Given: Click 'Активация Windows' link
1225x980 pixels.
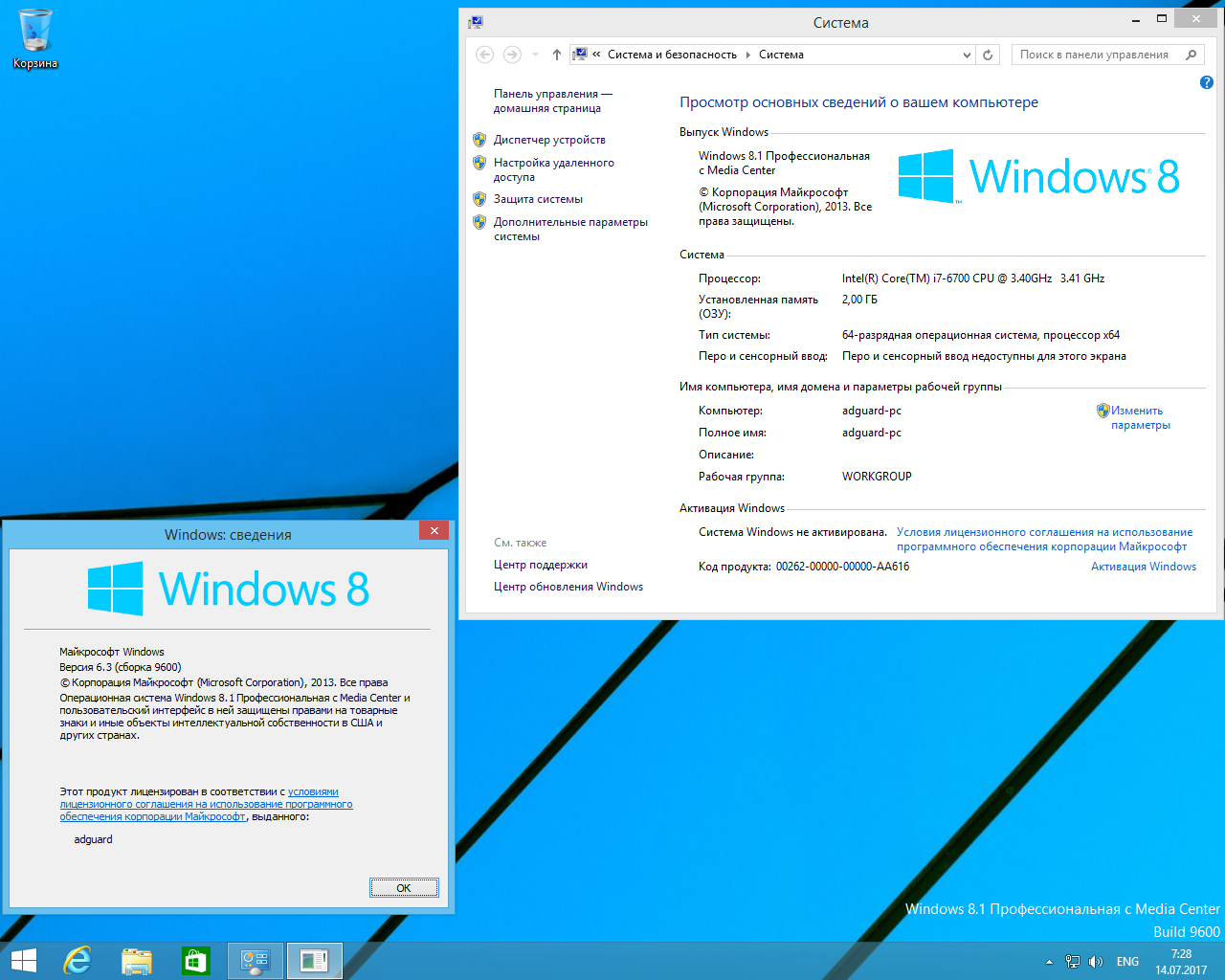Looking at the screenshot, I should (1144, 567).
